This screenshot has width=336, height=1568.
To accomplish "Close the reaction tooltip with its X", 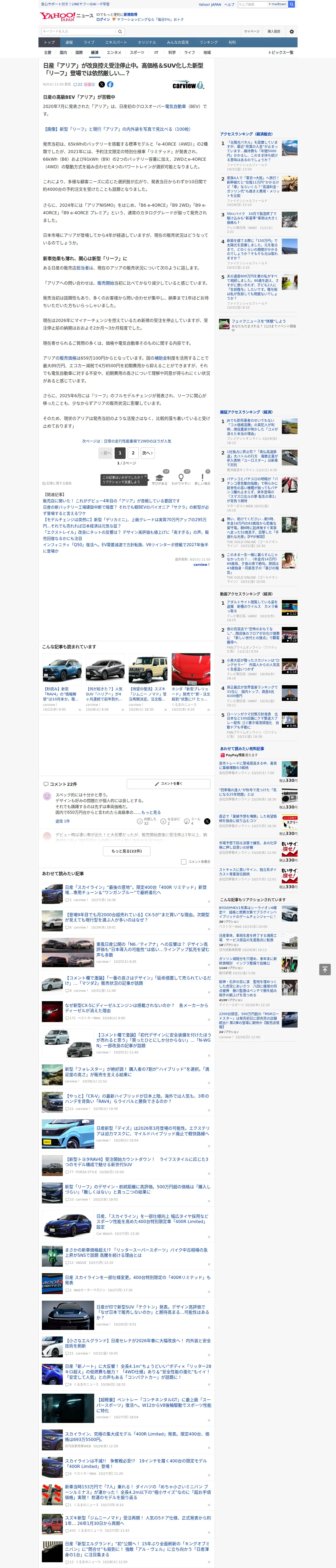I will point(146,477).
